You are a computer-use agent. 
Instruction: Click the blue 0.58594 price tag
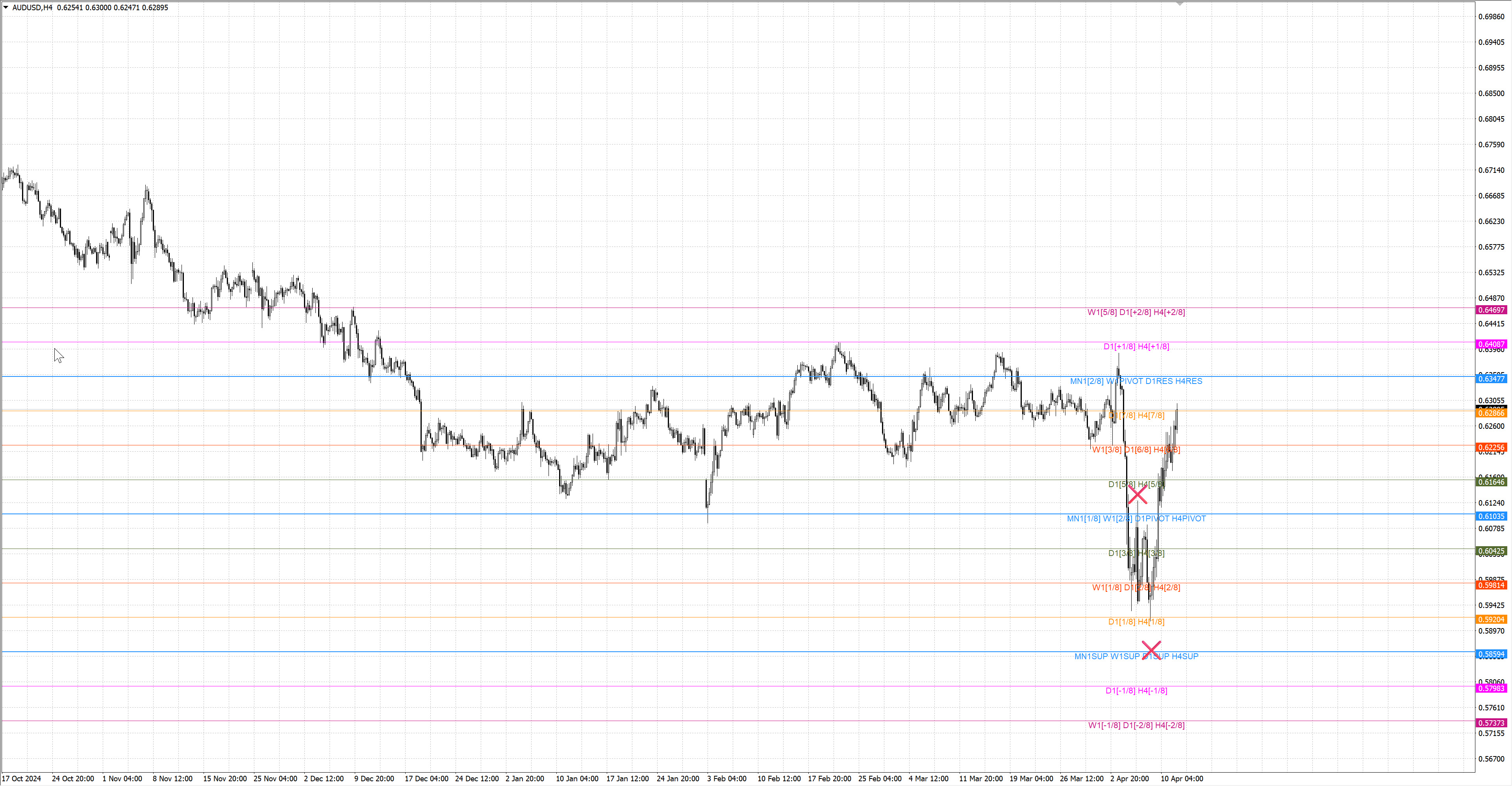tap(1491, 654)
